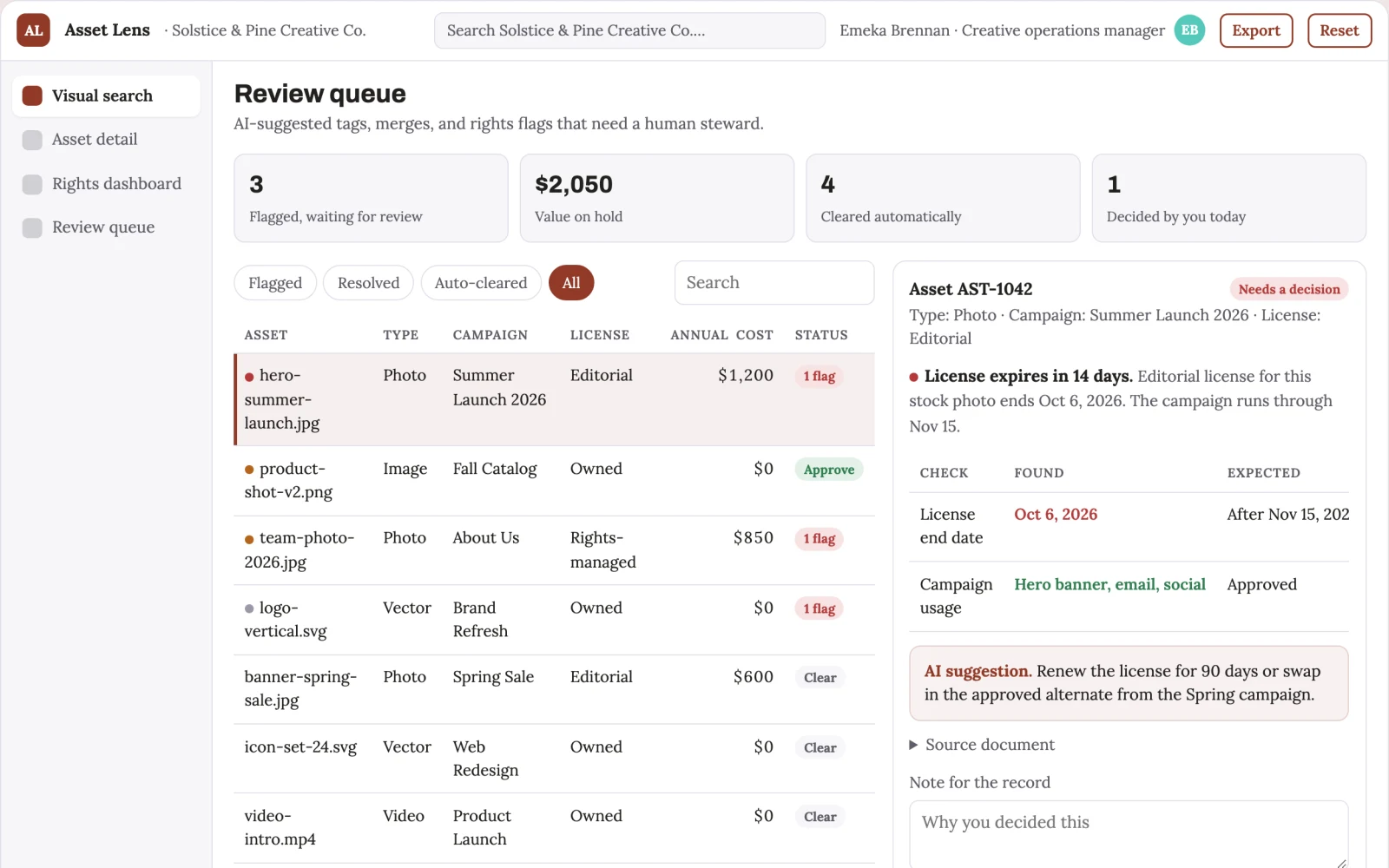This screenshot has width=1389, height=868.
Task: Click the Export button
Action: tap(1256, 30)
